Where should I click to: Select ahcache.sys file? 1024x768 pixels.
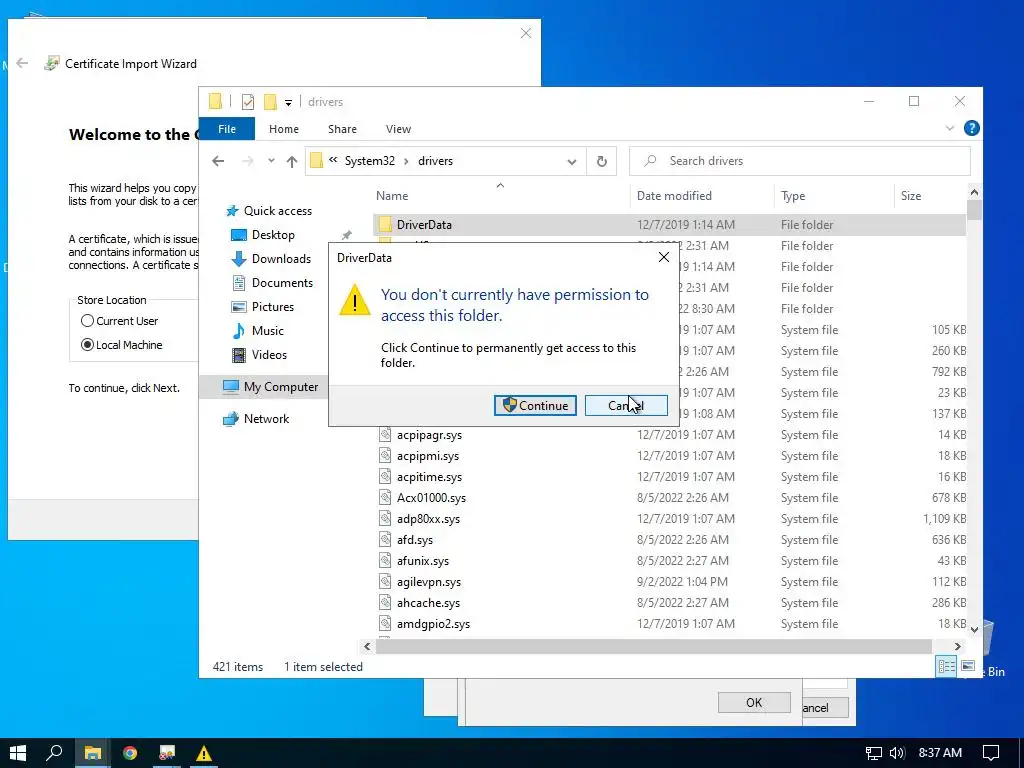click(x=428, y=602)
